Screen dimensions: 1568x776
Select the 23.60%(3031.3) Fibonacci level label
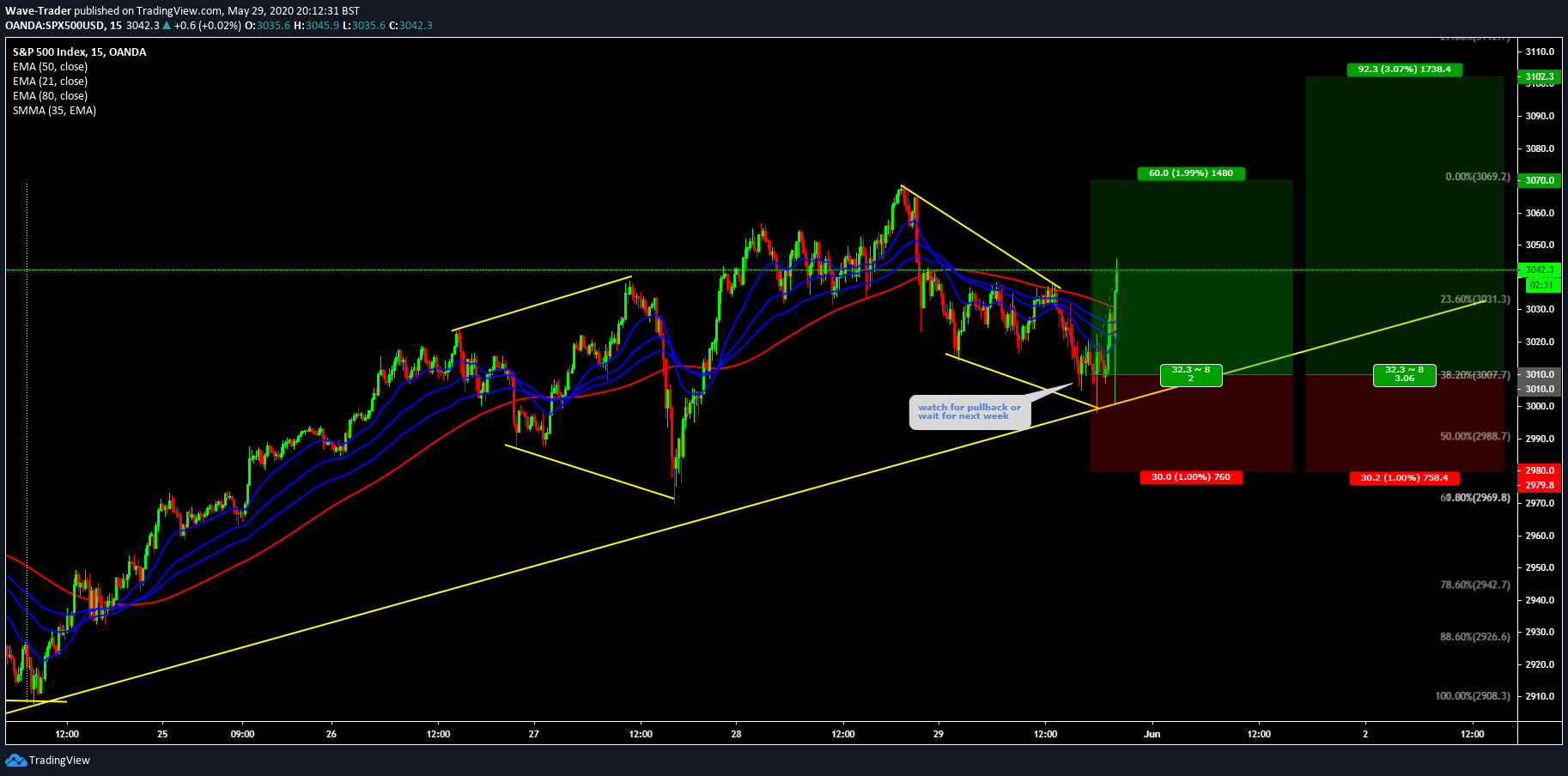[1475, 300]
